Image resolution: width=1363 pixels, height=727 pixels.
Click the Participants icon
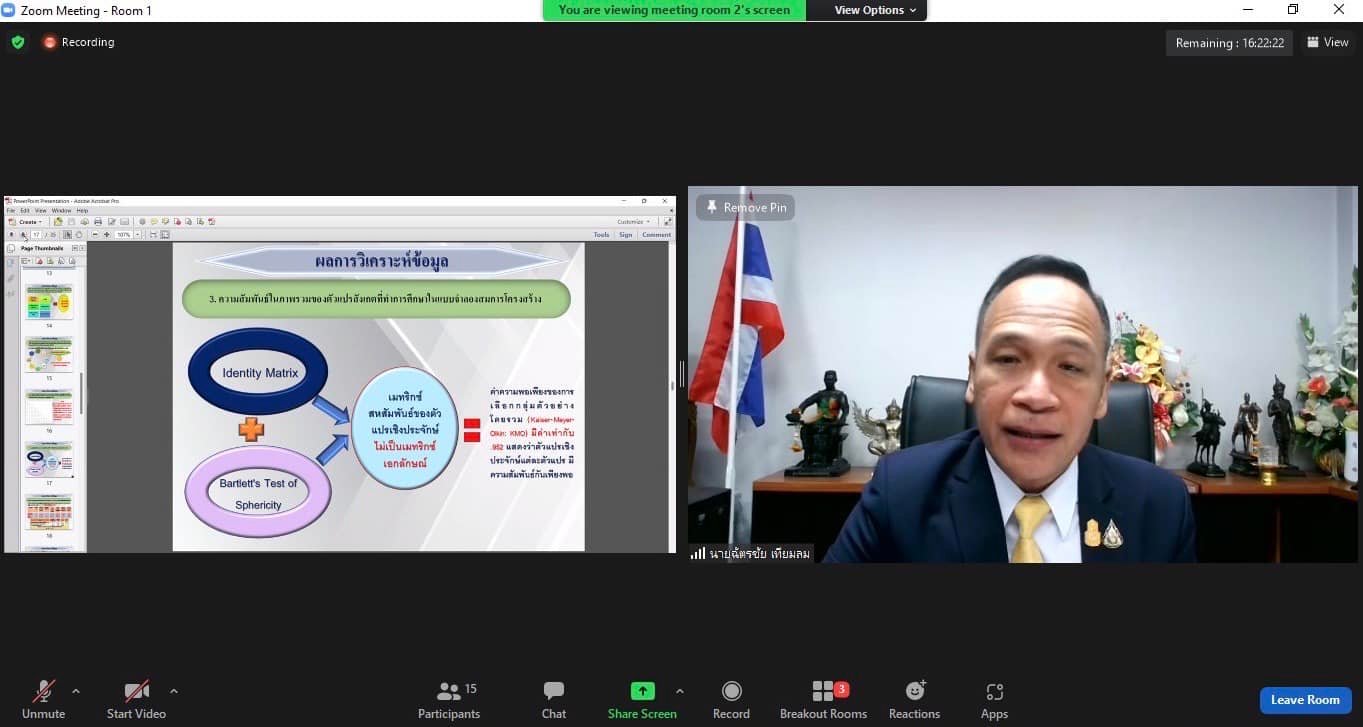(449, 692)
